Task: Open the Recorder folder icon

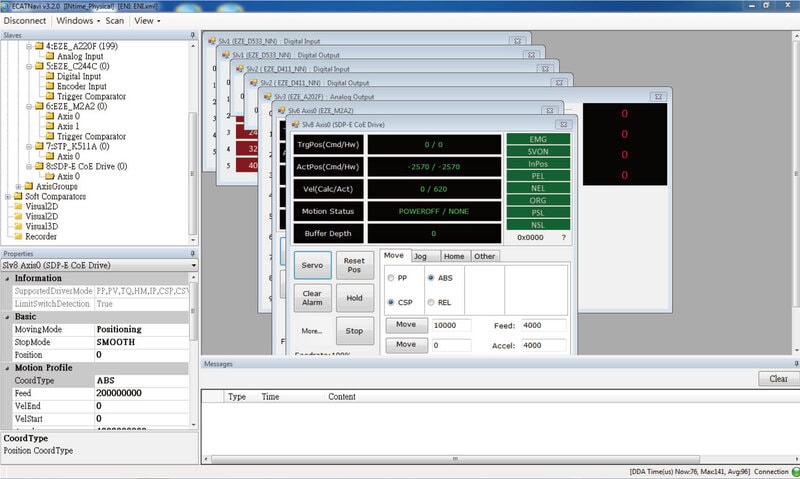Action: [x=18, y=236]
